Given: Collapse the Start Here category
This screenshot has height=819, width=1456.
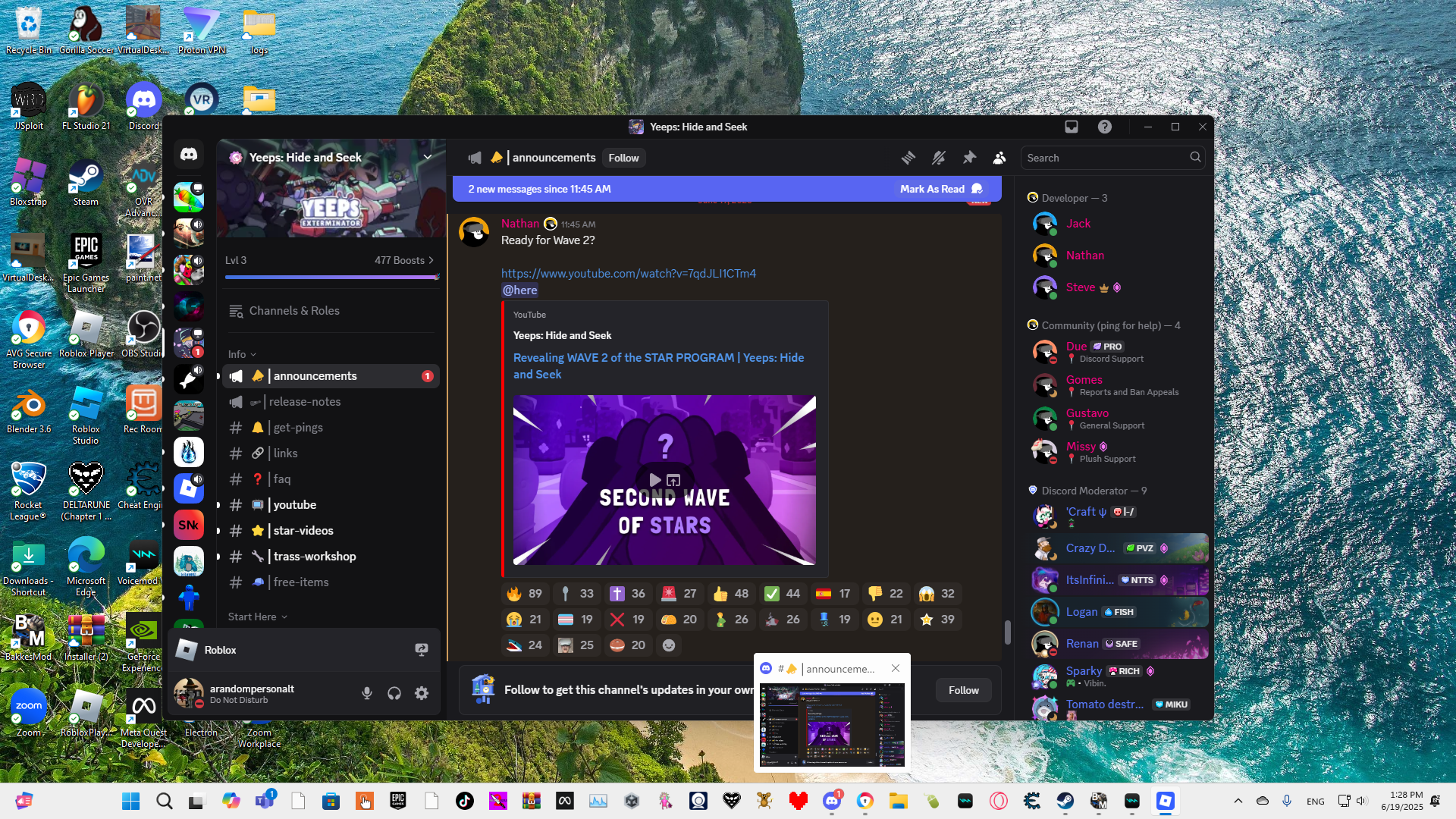Looking at the screenshot, I should click(257, 617).
